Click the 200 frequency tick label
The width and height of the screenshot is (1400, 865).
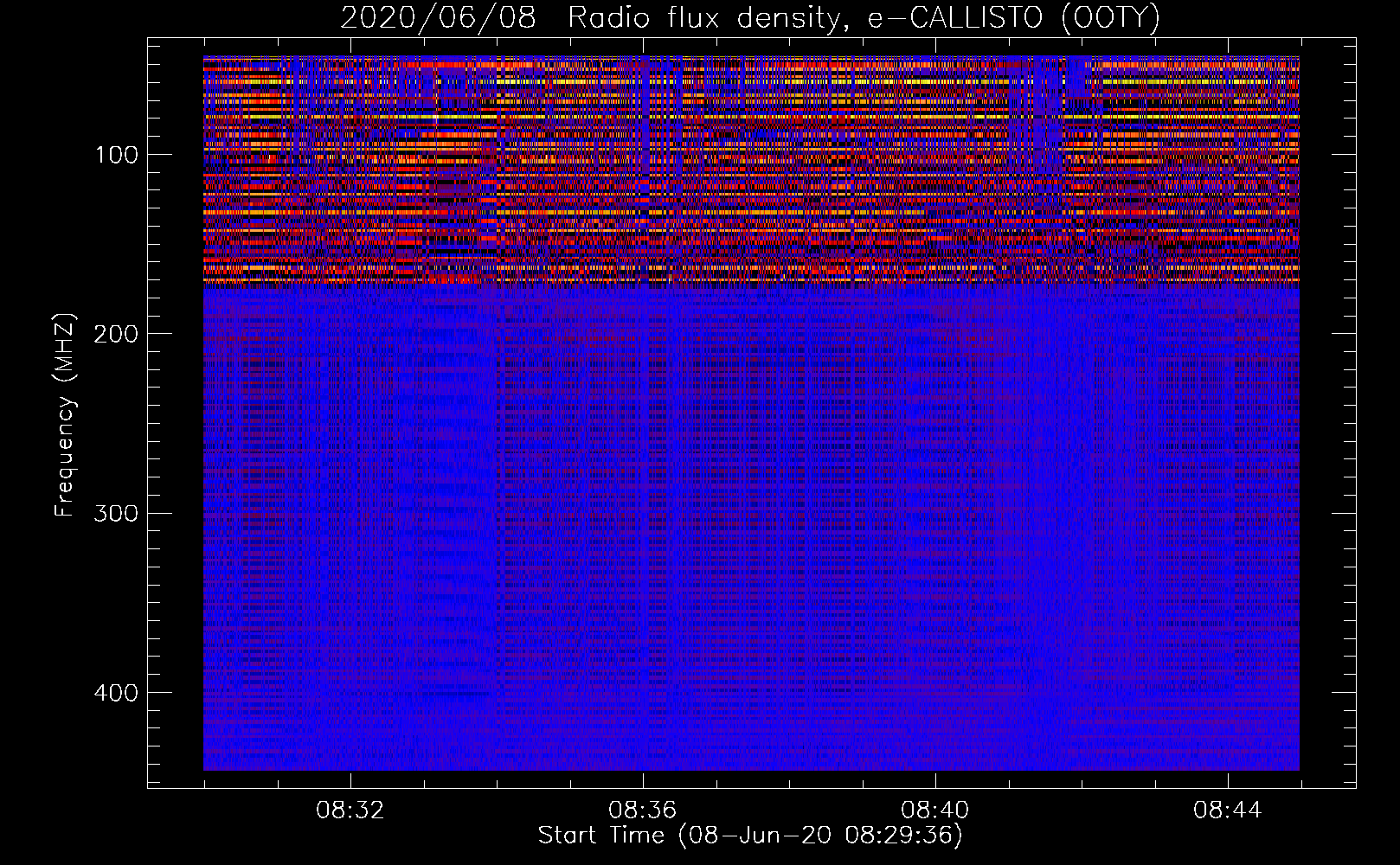[x=116, y=334]
